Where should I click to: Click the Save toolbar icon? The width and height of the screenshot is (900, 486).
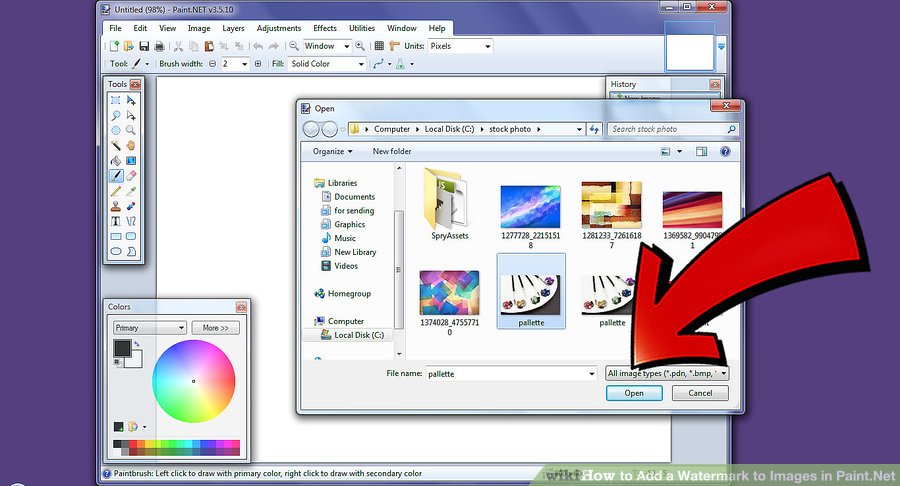(x=144, y=46)
